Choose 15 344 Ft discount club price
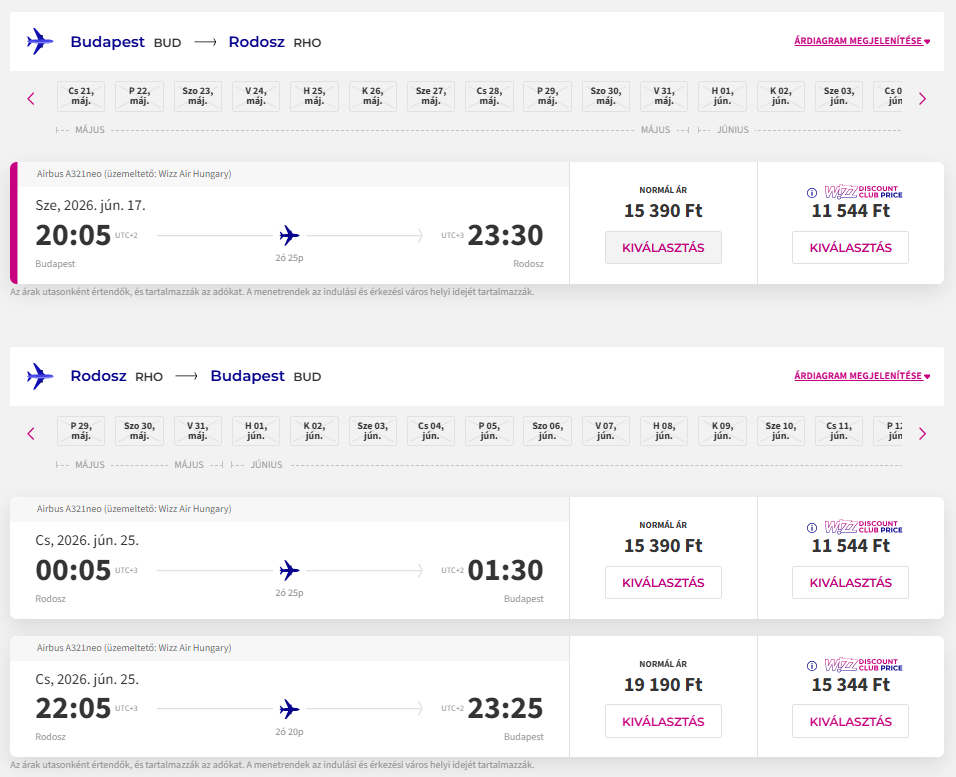 click(850, 721)
